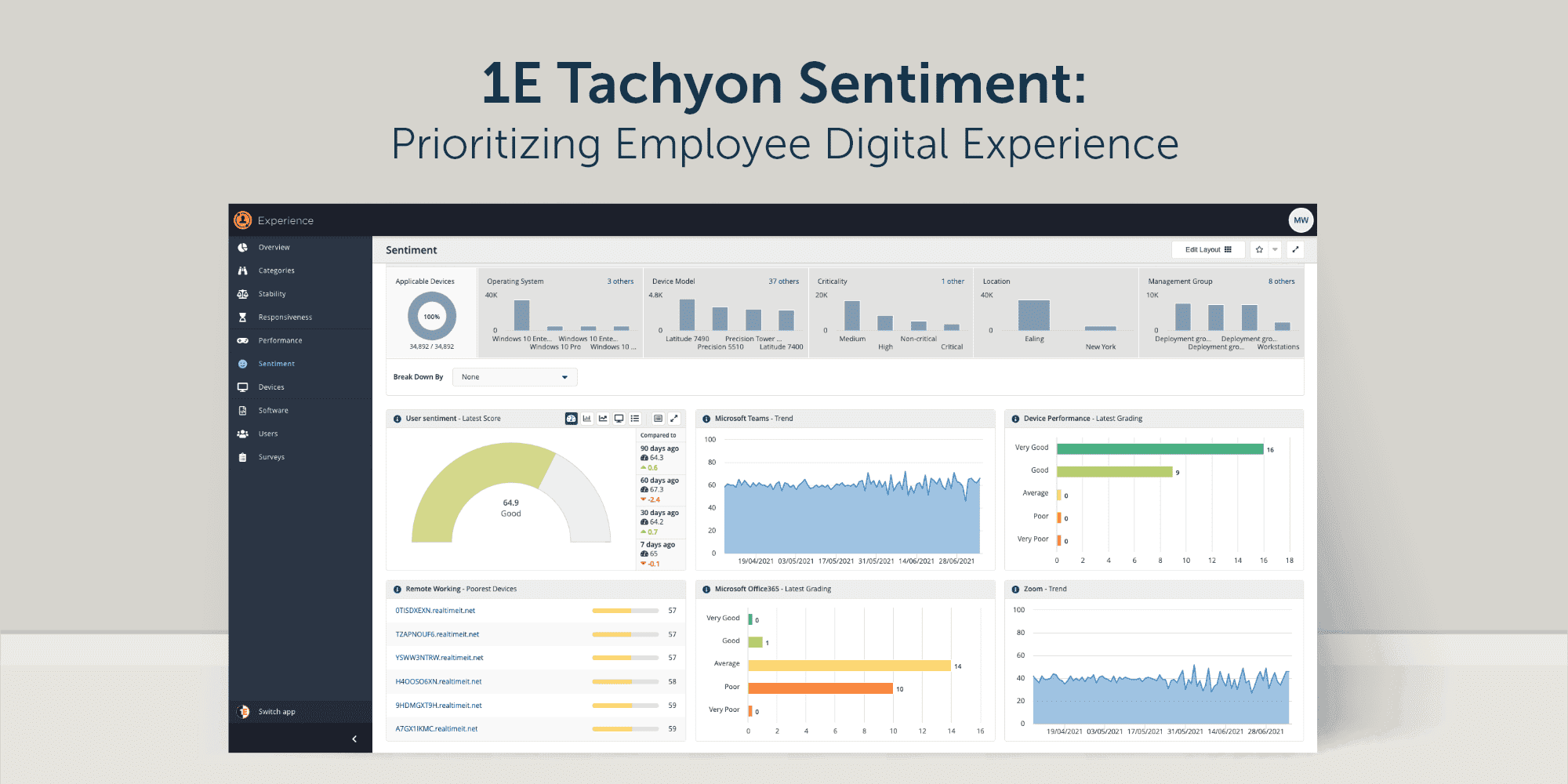Image resolution: width=1568 pixels, height=784 pixels.
Task: Click the '7 days ago' comparison entry
Action: pyautogui.click(x=659, y=554)
